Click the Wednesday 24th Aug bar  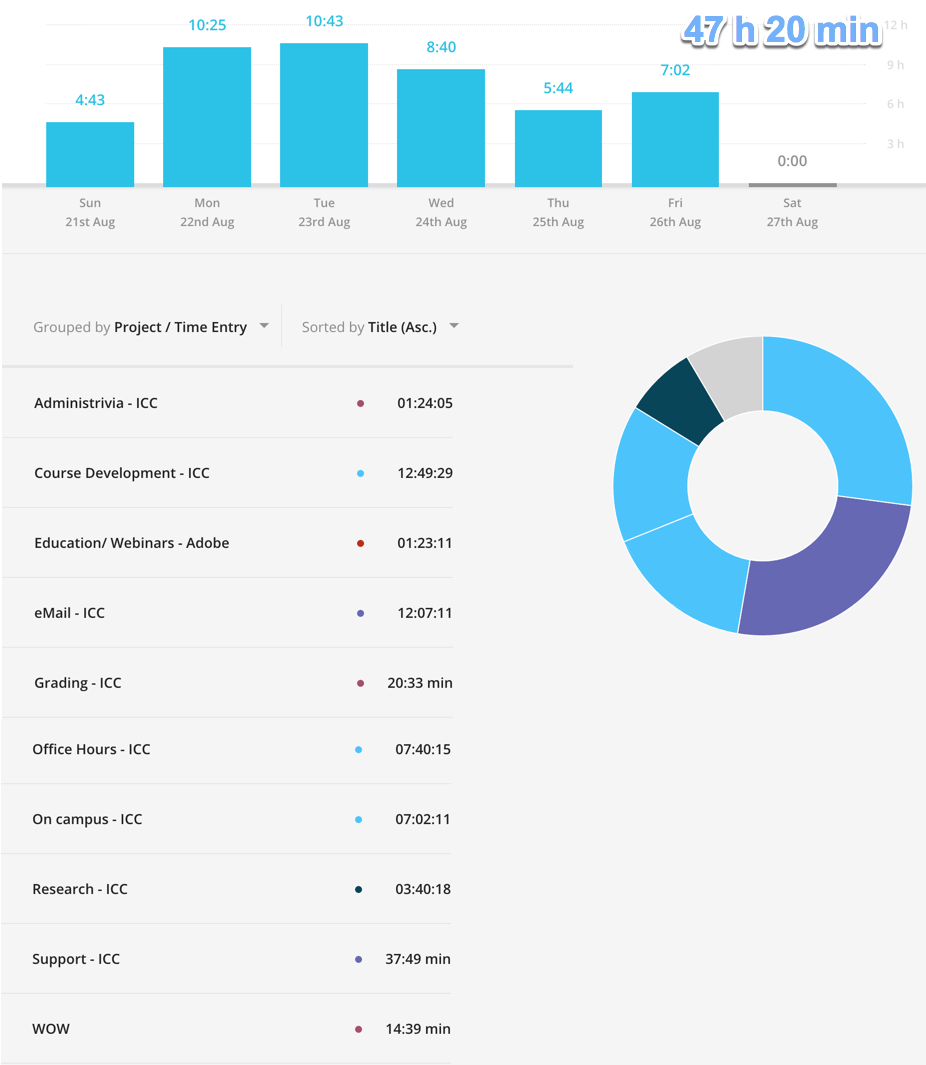pyautogui.click(x=441, y=128)
